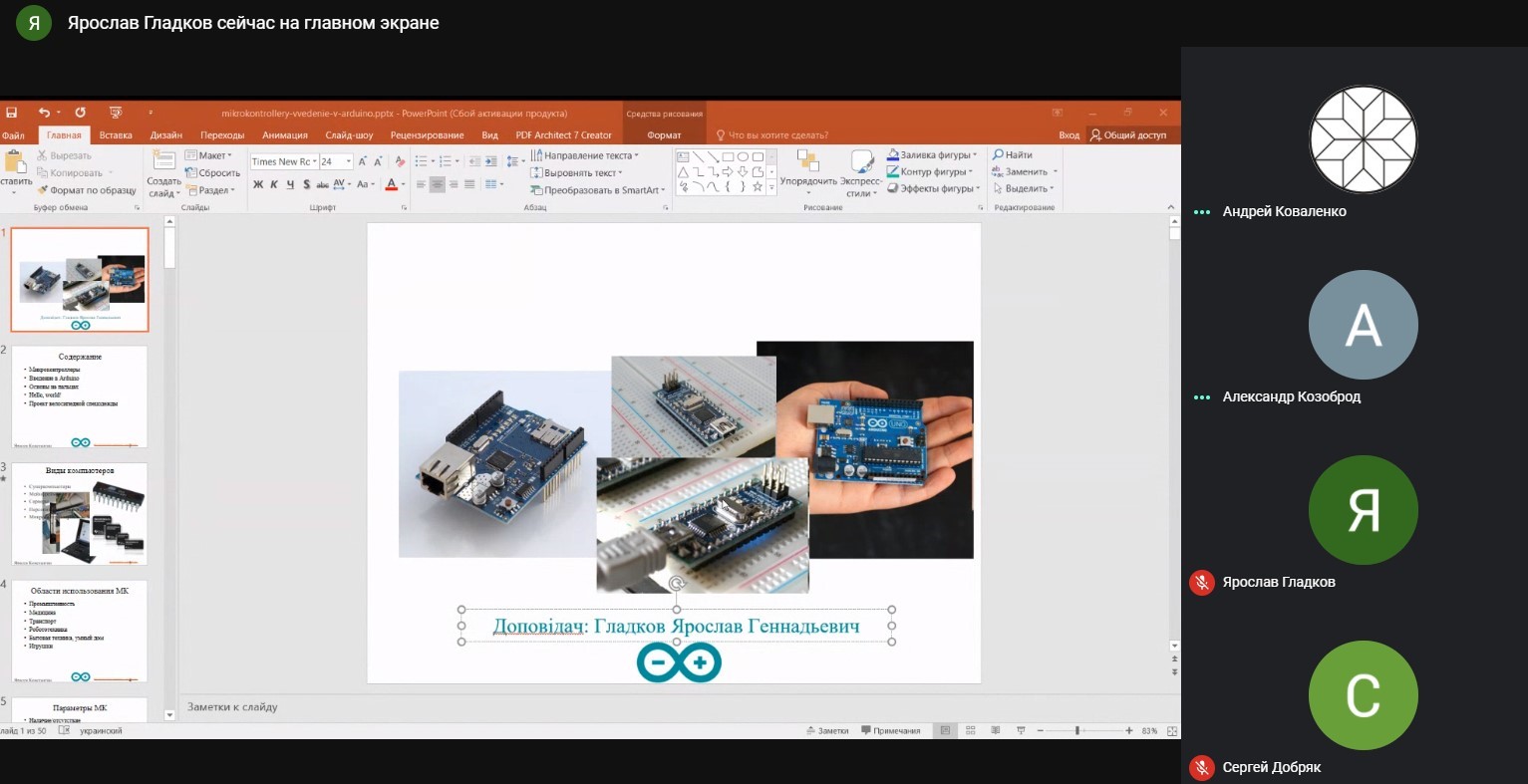Screen dimensions: 1528x784
Task: Toggle strikethrough abc formatting
Action: (322, 184)
